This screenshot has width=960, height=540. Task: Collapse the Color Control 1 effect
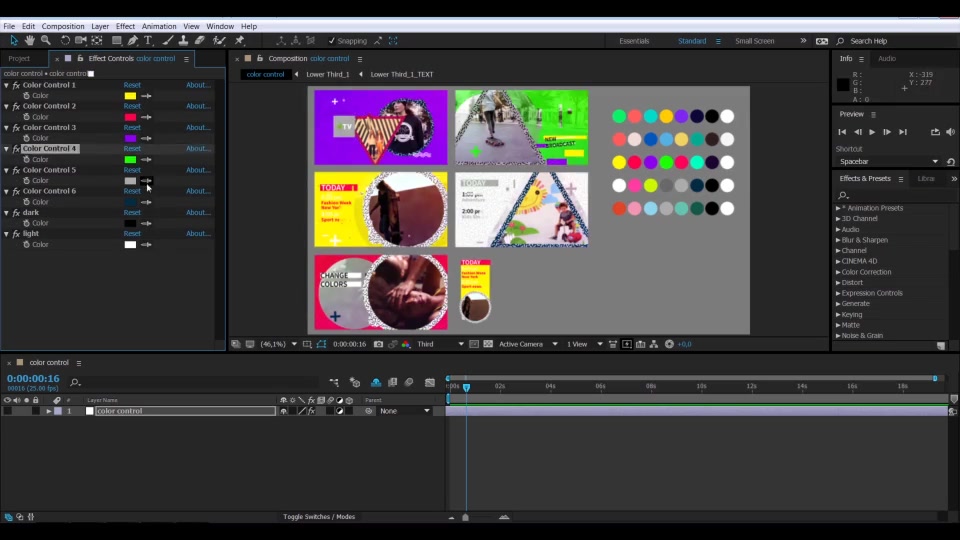[x=6, y=85]
